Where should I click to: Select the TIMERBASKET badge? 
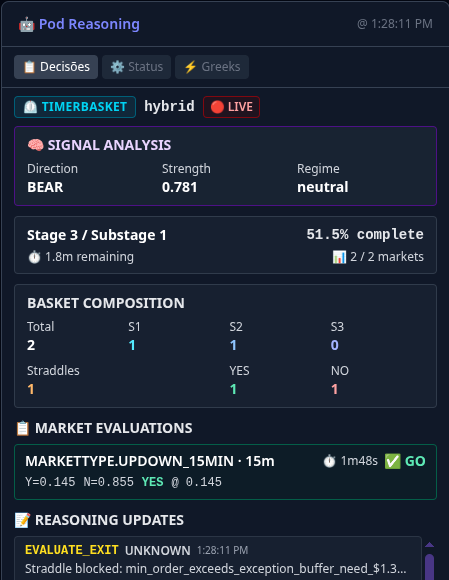tap(75, 107)
